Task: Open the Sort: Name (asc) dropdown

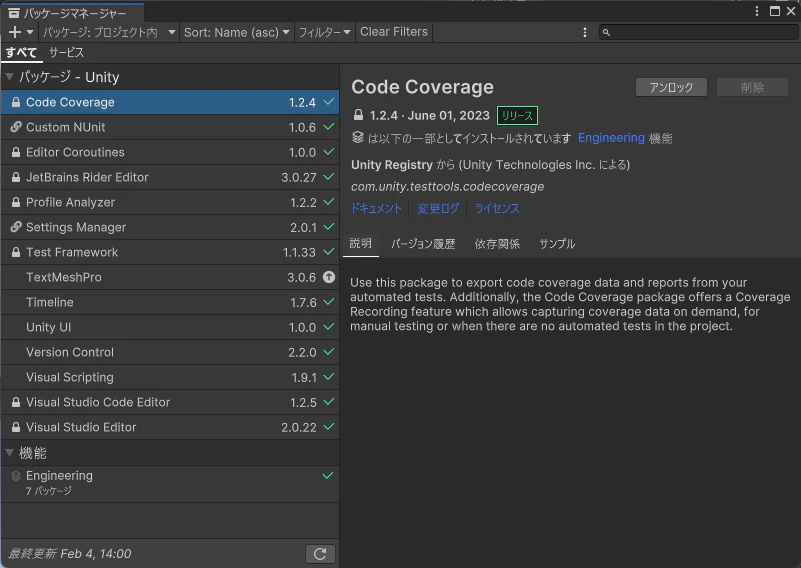Action: [x=237, y=32]
